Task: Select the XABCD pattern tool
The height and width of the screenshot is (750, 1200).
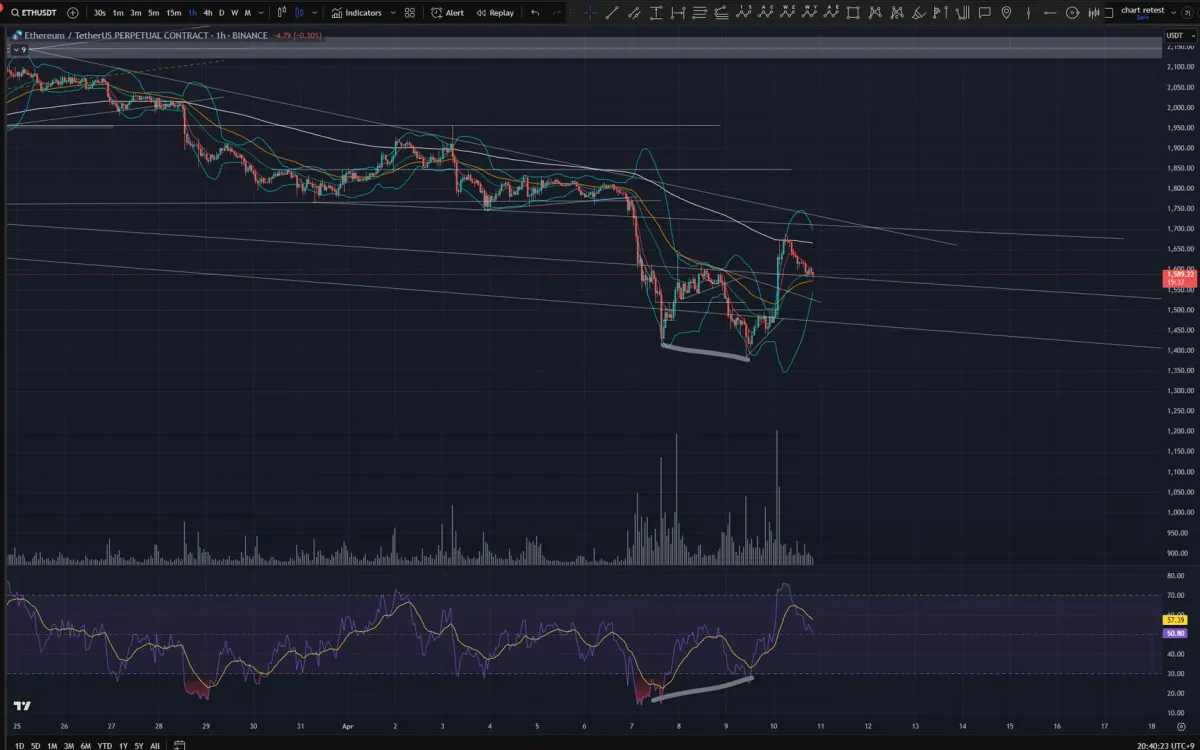Action: [874, 13]
